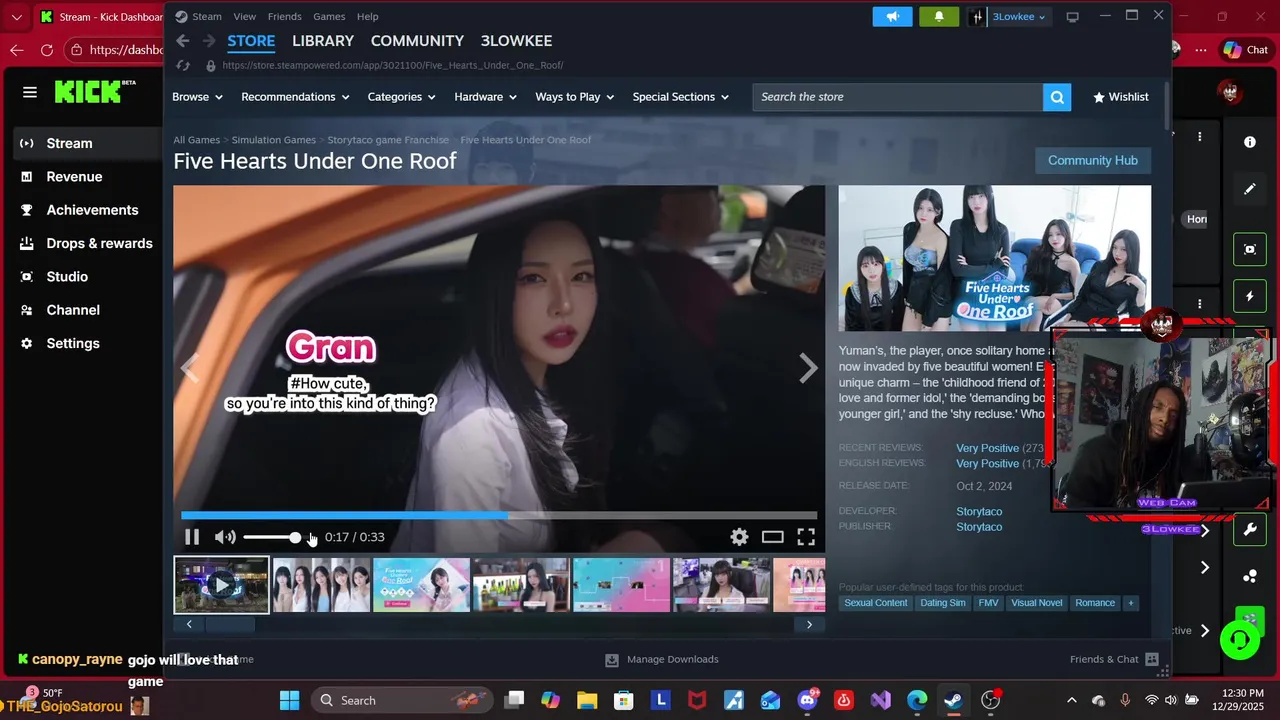Select the Romance tag
The height and width of the screenshot is (720, 1280).
pos(1095,603)
